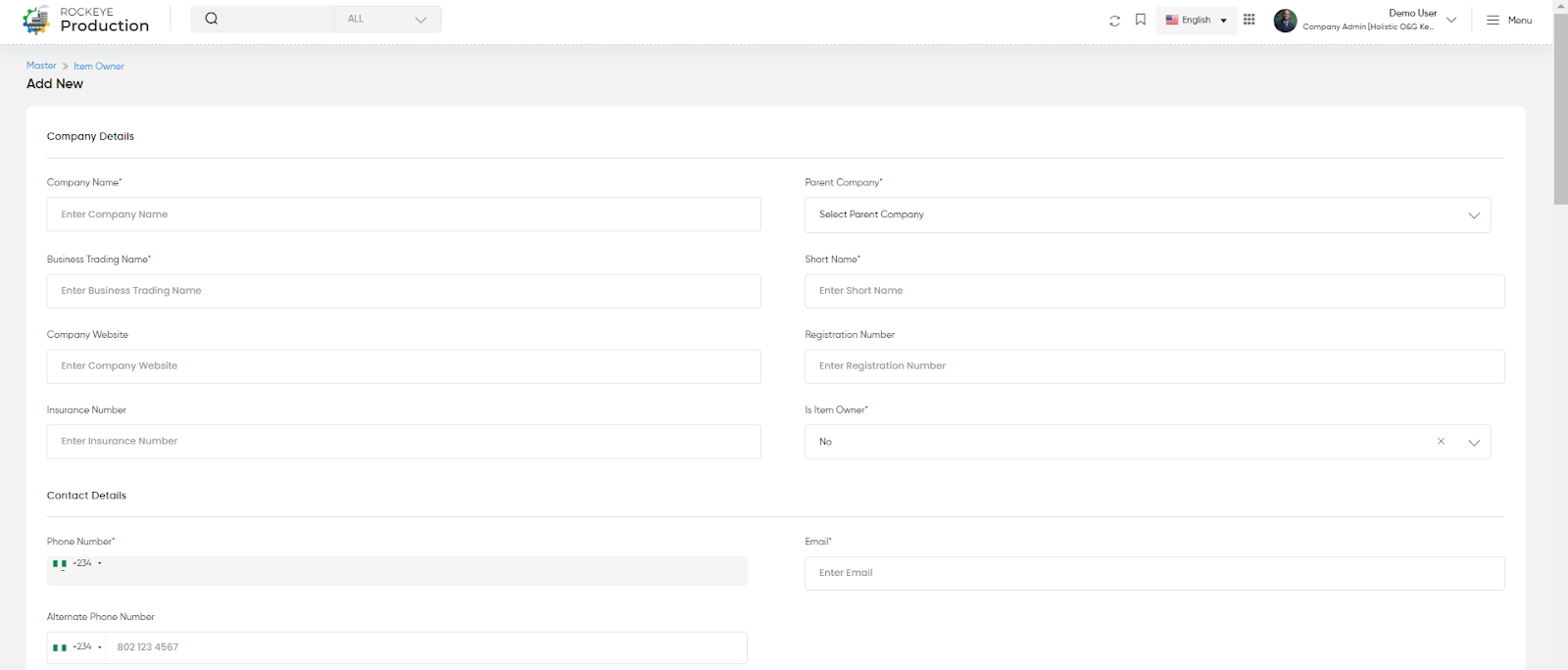Click the Company Admin role text

pos(1368,26)
